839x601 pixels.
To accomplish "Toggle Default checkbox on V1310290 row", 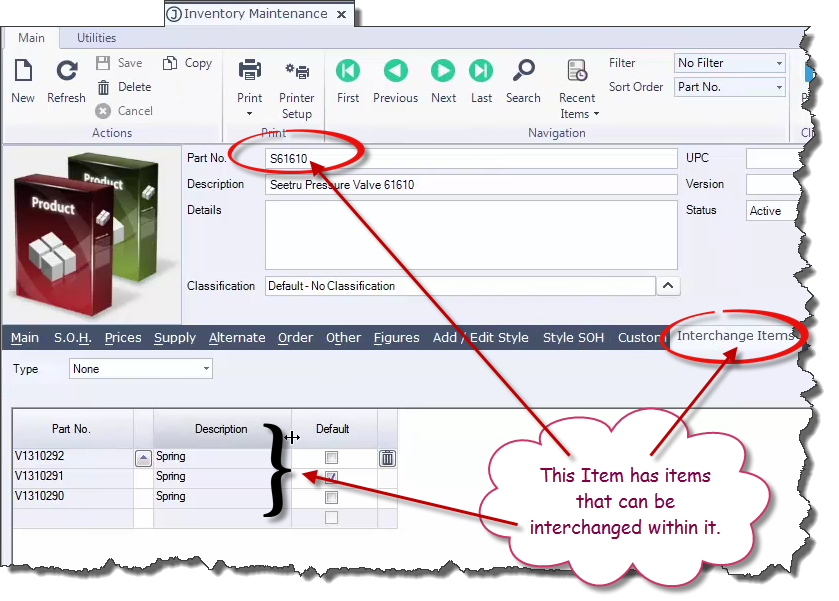I will pyautogui.click(x=330, y=497).
